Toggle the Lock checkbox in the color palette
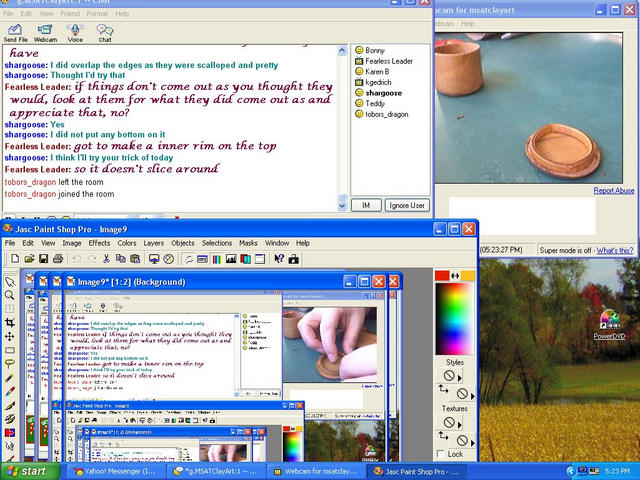Image resolution: width=640 pixels, height=480 pixels. click(x=441, y=454)
